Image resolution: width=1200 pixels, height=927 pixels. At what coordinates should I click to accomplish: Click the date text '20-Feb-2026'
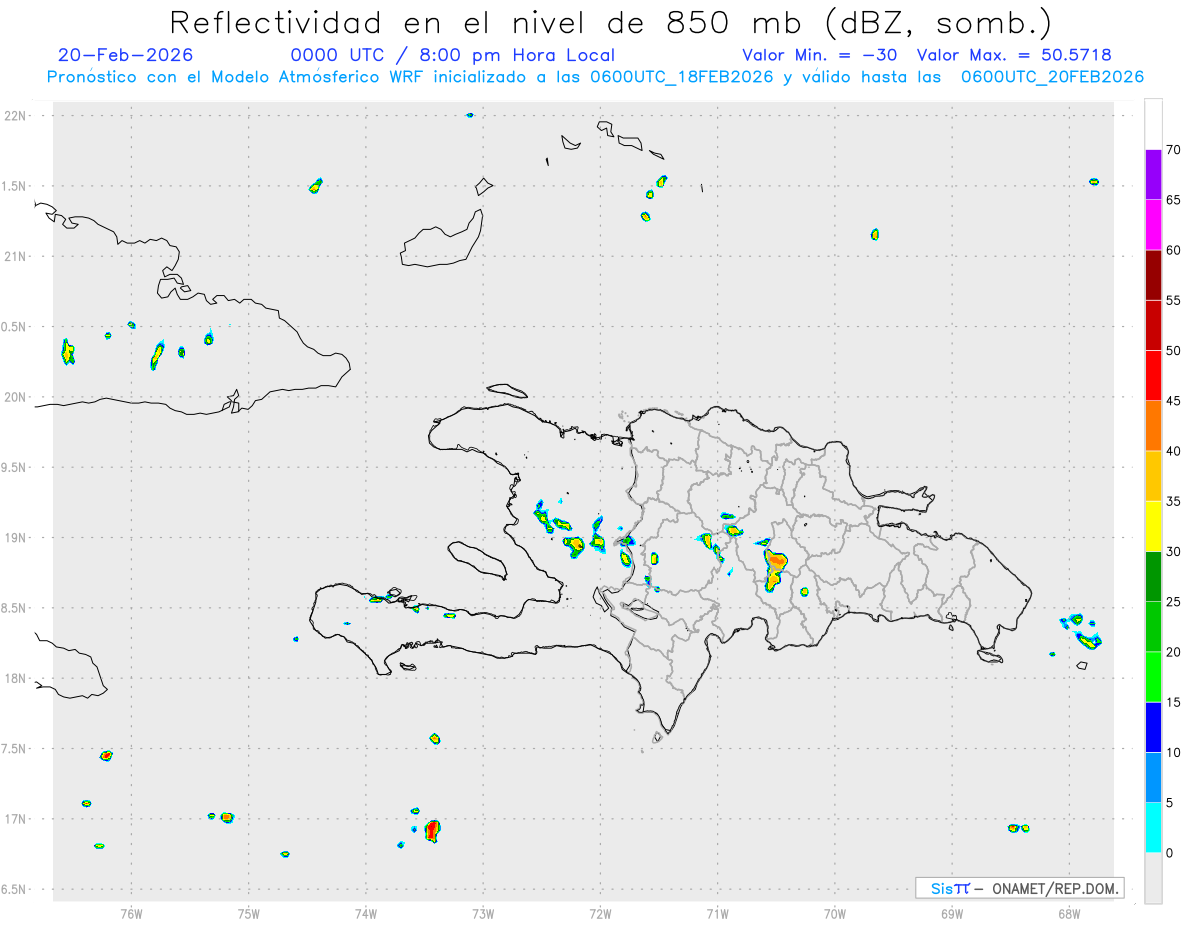point(126,55)
